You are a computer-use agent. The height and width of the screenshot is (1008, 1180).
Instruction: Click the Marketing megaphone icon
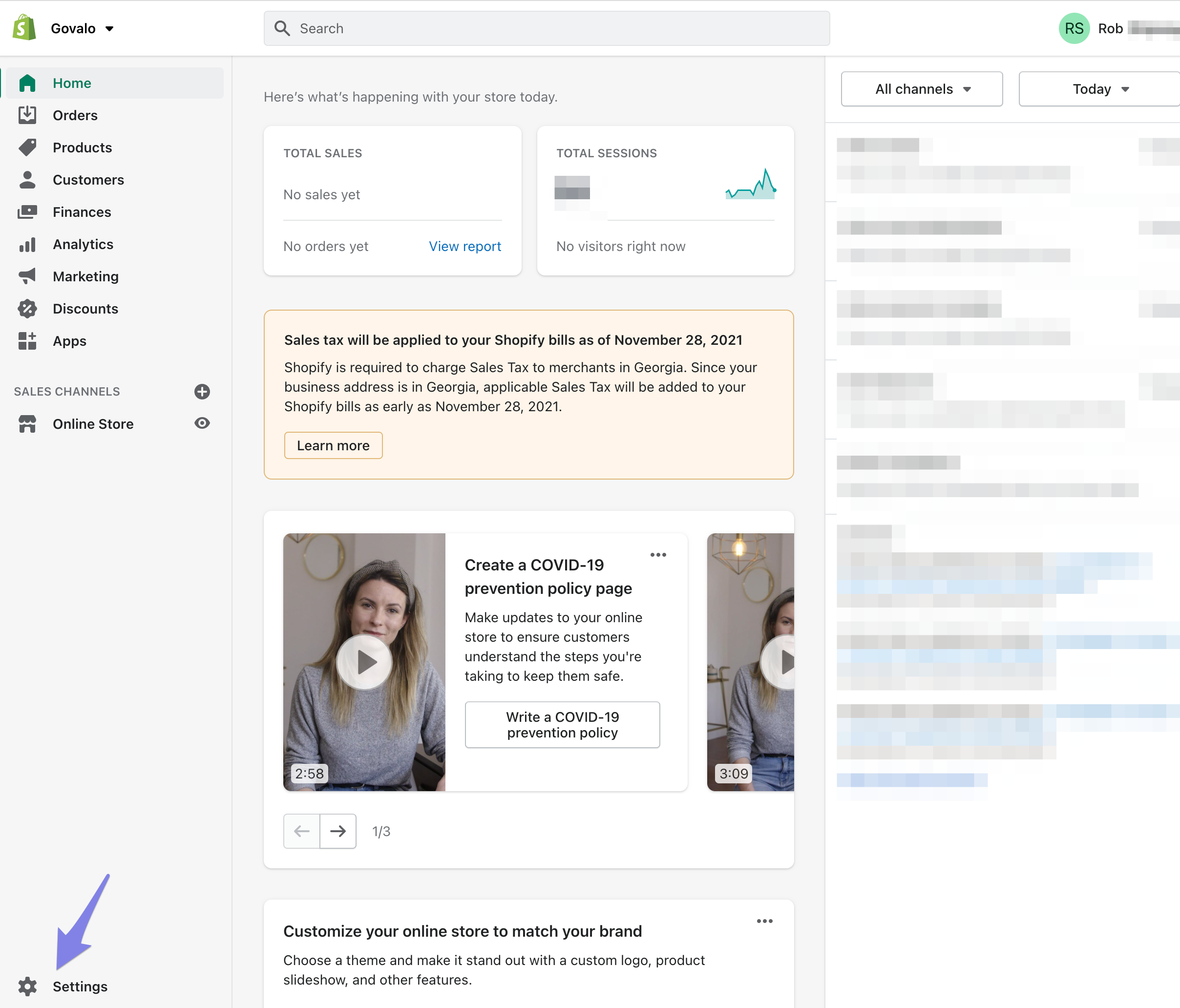27,277
